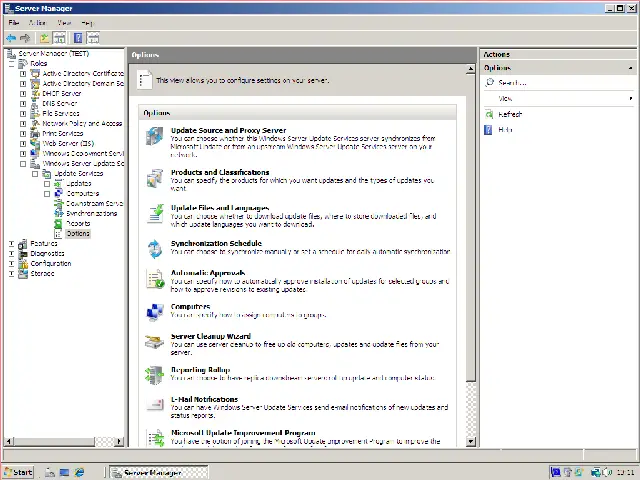Click the Automatic Approvals link
640x480 pixels.
[x=208, y=273]
